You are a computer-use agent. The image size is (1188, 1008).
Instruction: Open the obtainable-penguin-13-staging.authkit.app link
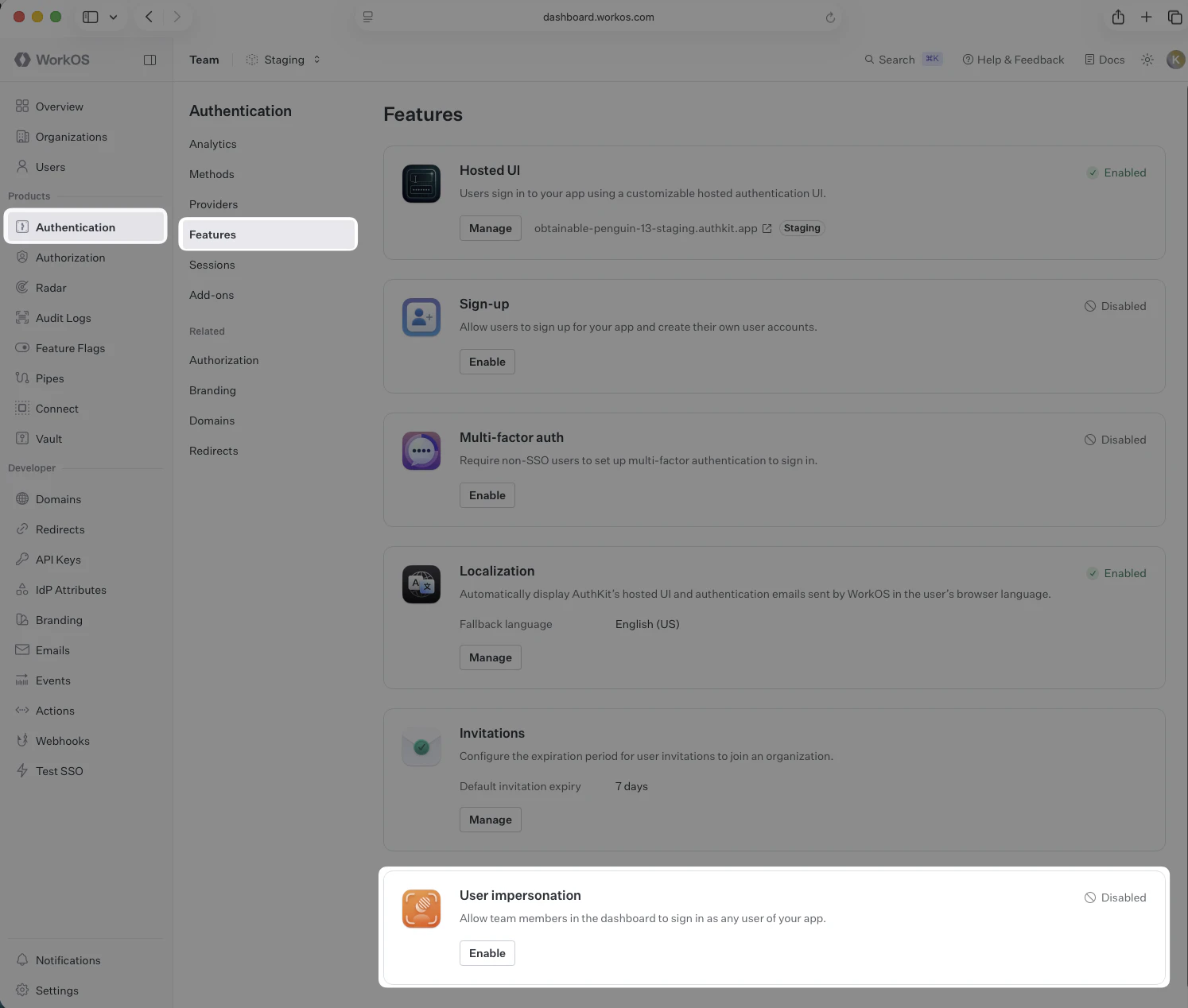pyautogui.click(x=653, y=228)
